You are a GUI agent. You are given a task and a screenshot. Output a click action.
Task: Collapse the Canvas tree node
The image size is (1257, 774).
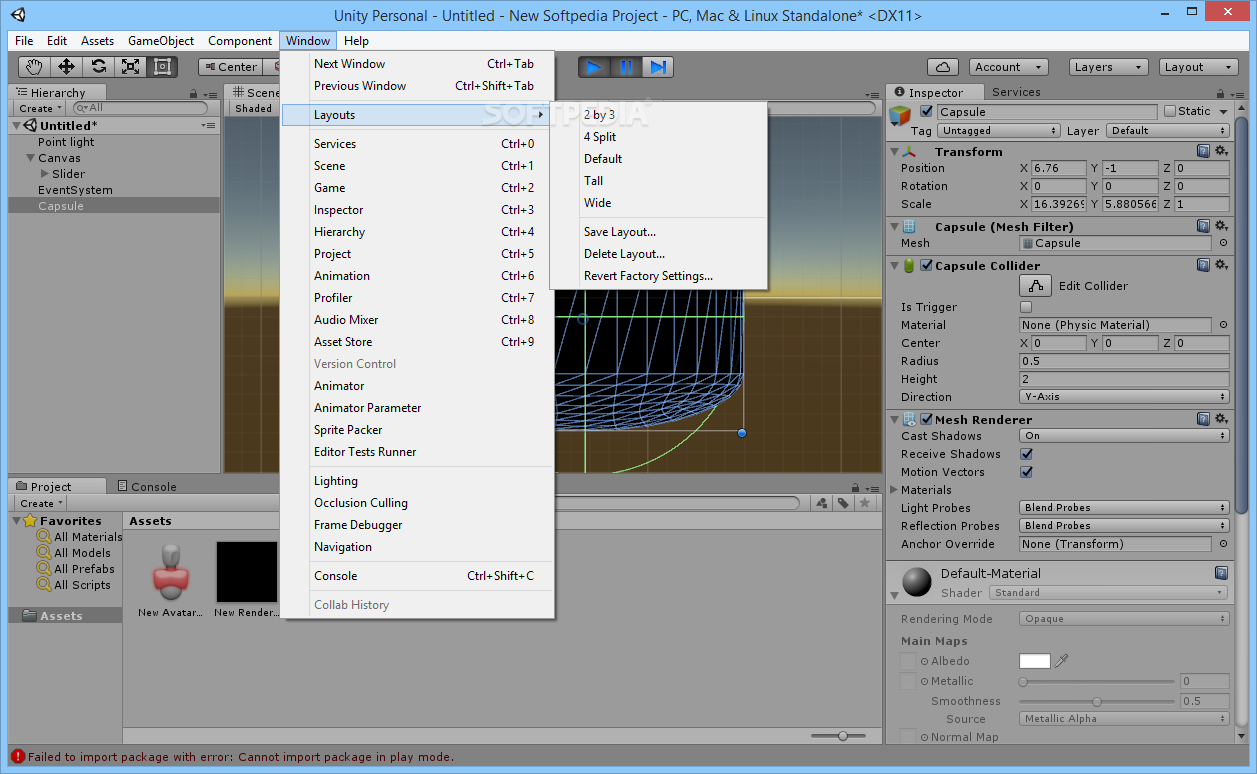pyautogui.click(x=30, y=158)
